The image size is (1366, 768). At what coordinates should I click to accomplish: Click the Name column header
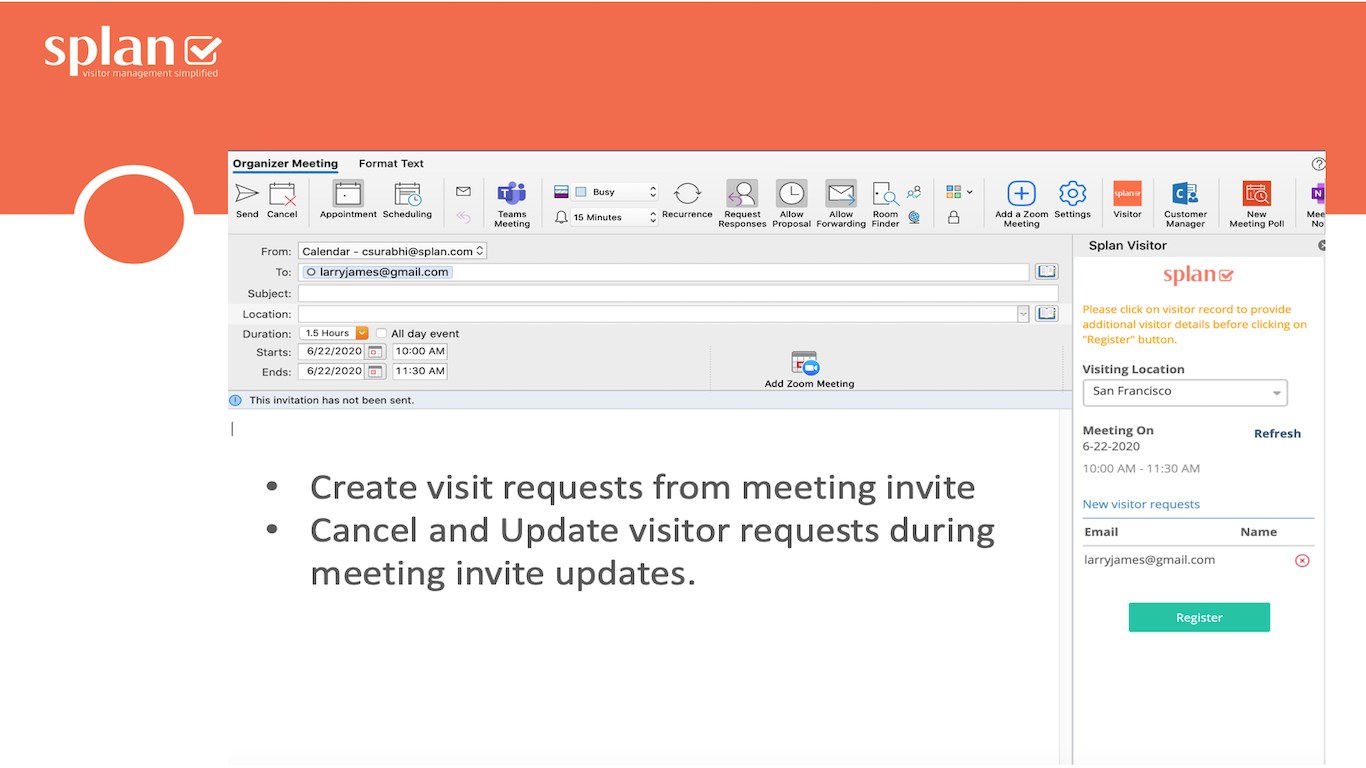[1258, 532]
